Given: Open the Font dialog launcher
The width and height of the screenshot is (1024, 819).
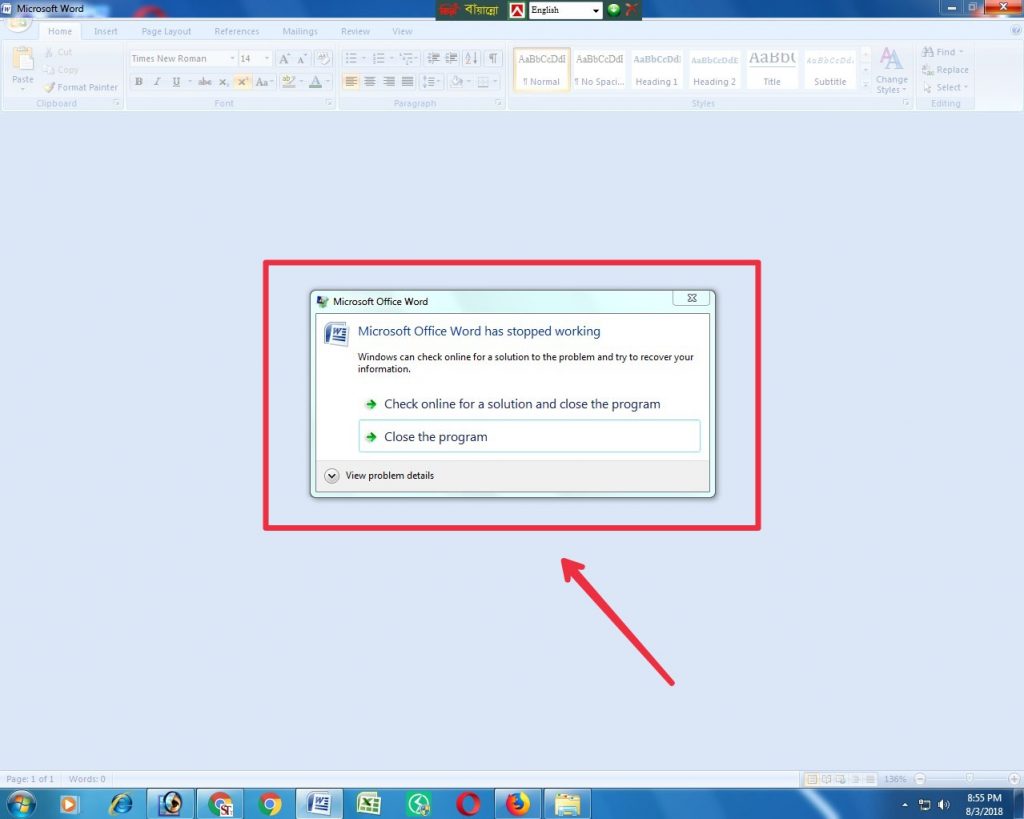Looking at the screenshot, I should pyautogui.click(x=328, y=103).
